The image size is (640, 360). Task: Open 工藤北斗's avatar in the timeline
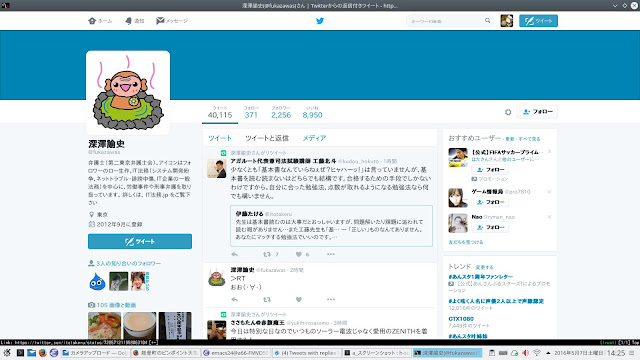coord(216,169)
